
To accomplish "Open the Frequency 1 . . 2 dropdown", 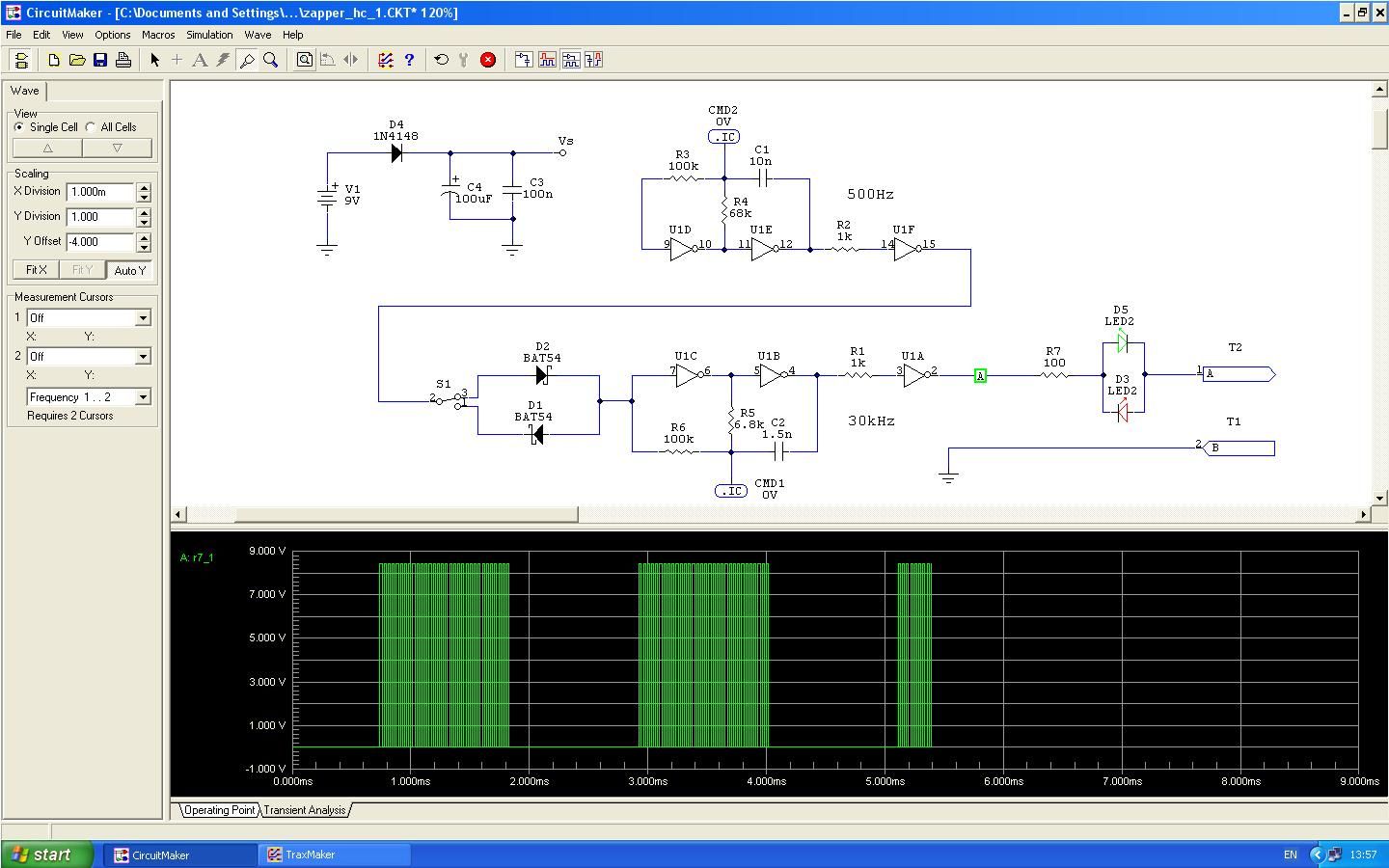I will [143, 397].
